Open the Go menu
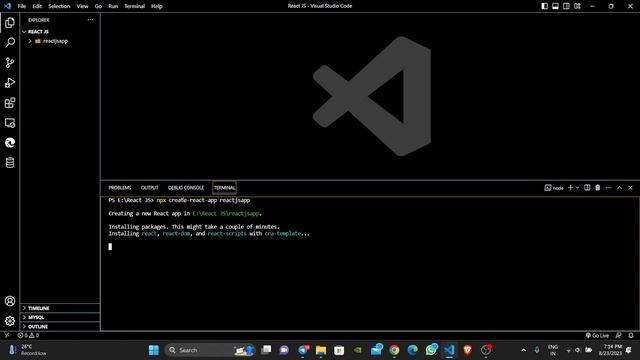 click(x=98, y=6)
